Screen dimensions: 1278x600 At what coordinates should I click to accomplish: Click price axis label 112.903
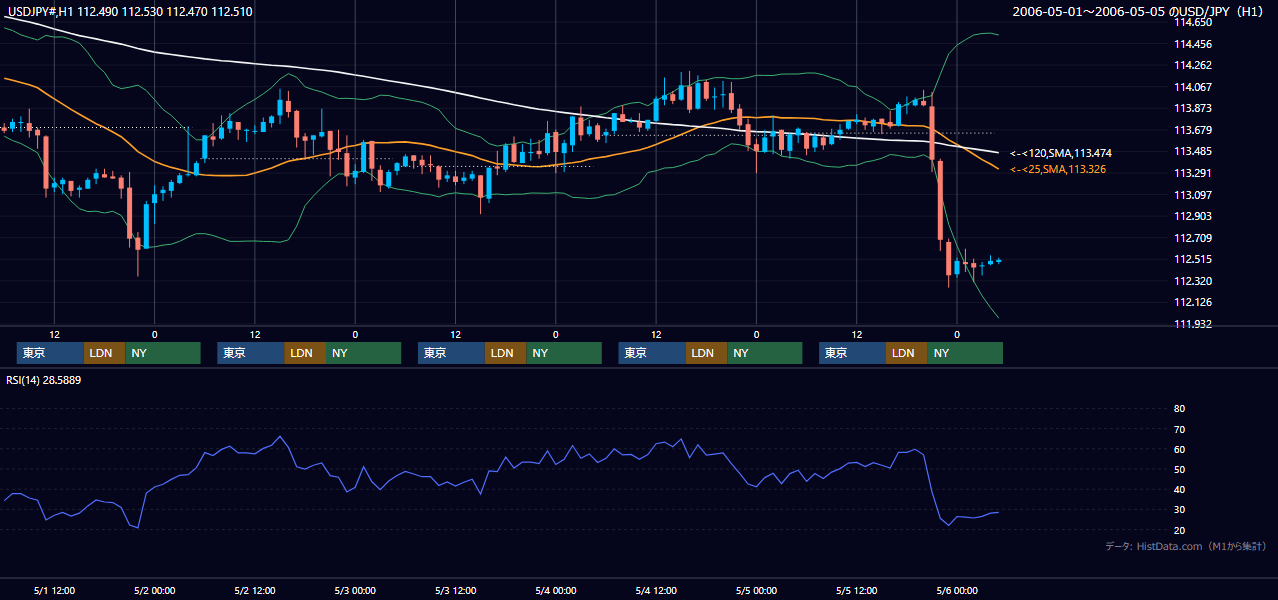click(1192, 216)
